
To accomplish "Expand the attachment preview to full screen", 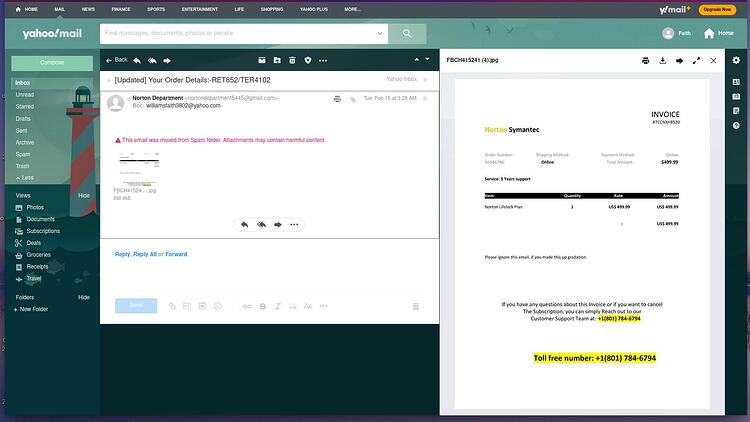I will [696, 60].
